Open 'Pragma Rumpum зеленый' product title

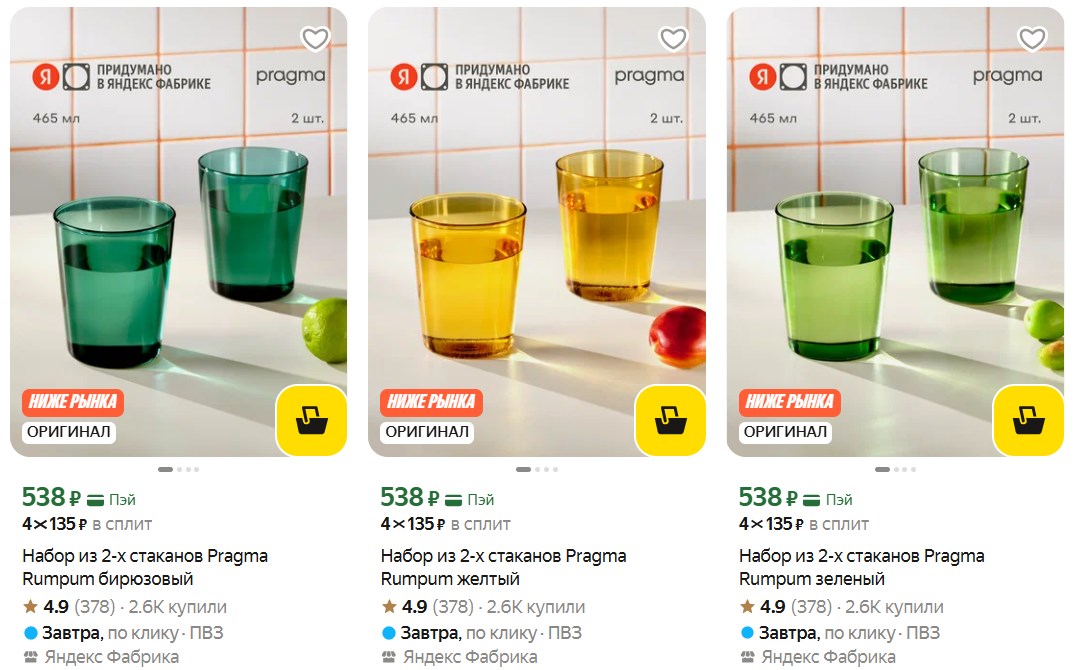point(861,567)
